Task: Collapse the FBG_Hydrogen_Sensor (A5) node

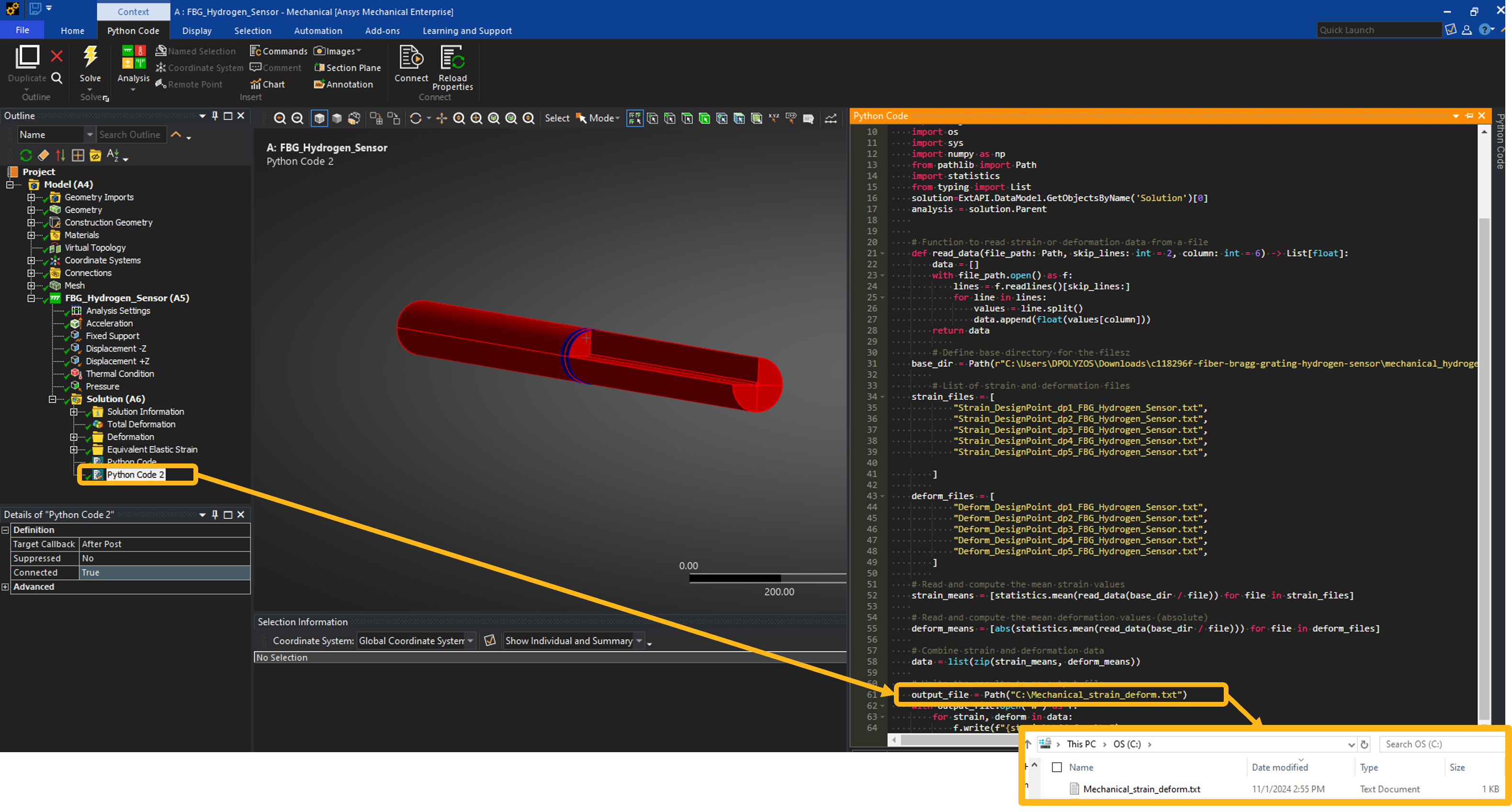Action: 31,298
